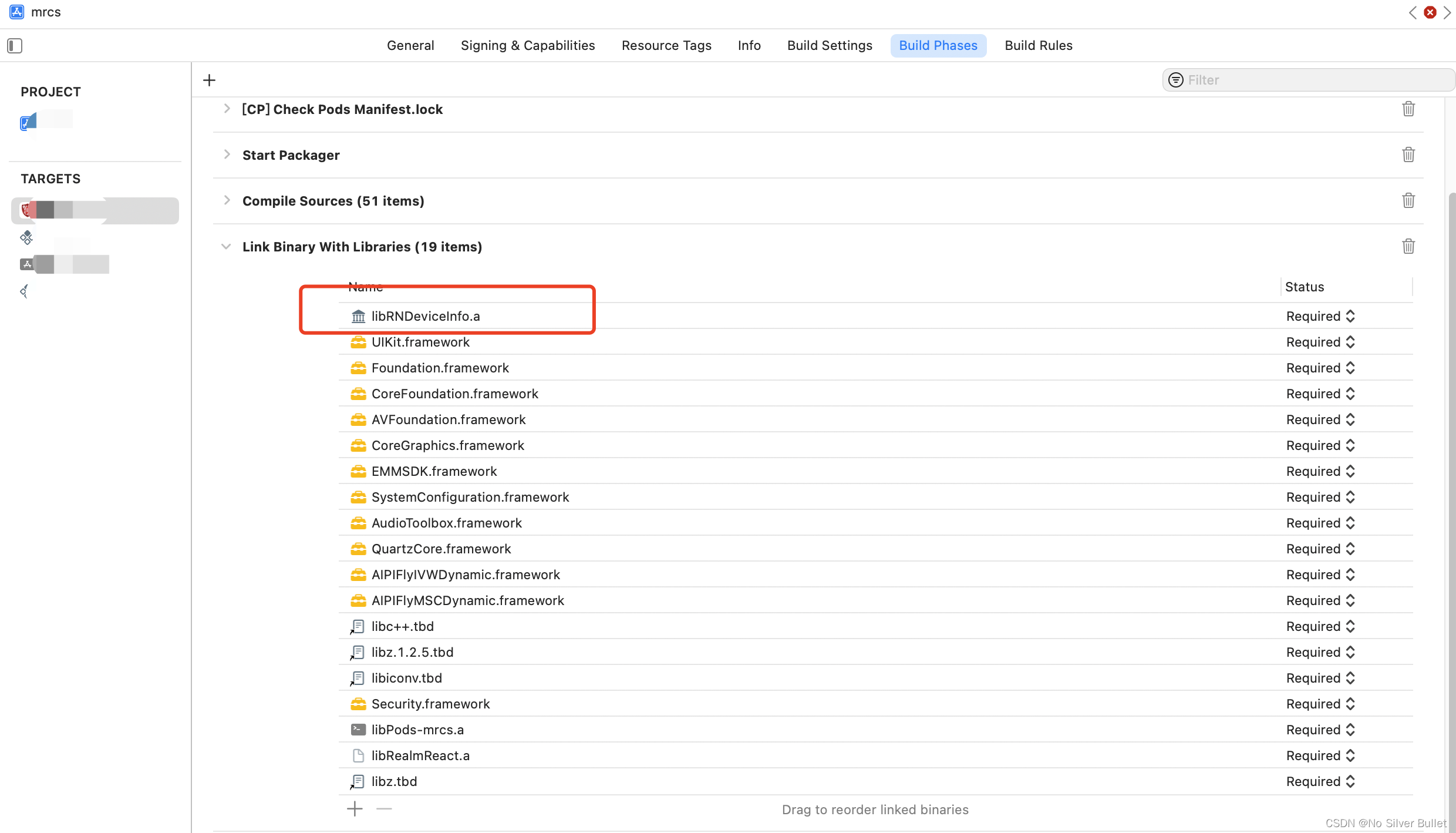Delete the Compile Sources build phase

coord(1408,200)
